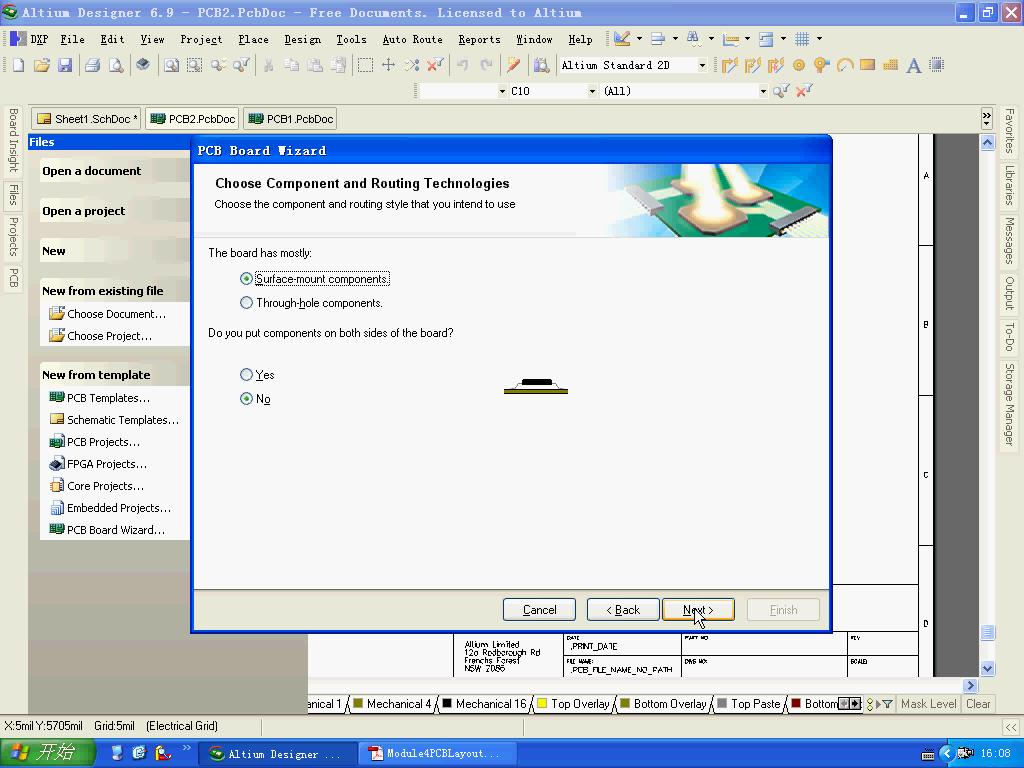1024x768 pixels.
Task: Click the Cancel button in wizard
Action: pos(539,610)
